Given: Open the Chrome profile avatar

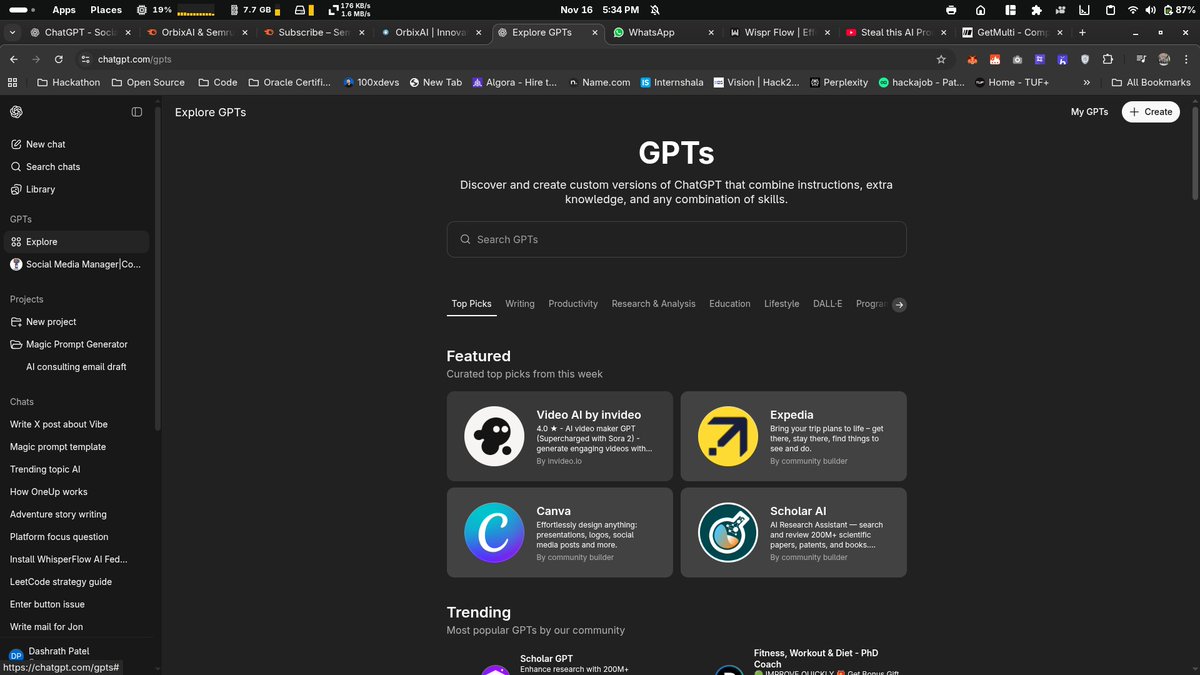Looking at the screenshot, I should coord(1164,59).
